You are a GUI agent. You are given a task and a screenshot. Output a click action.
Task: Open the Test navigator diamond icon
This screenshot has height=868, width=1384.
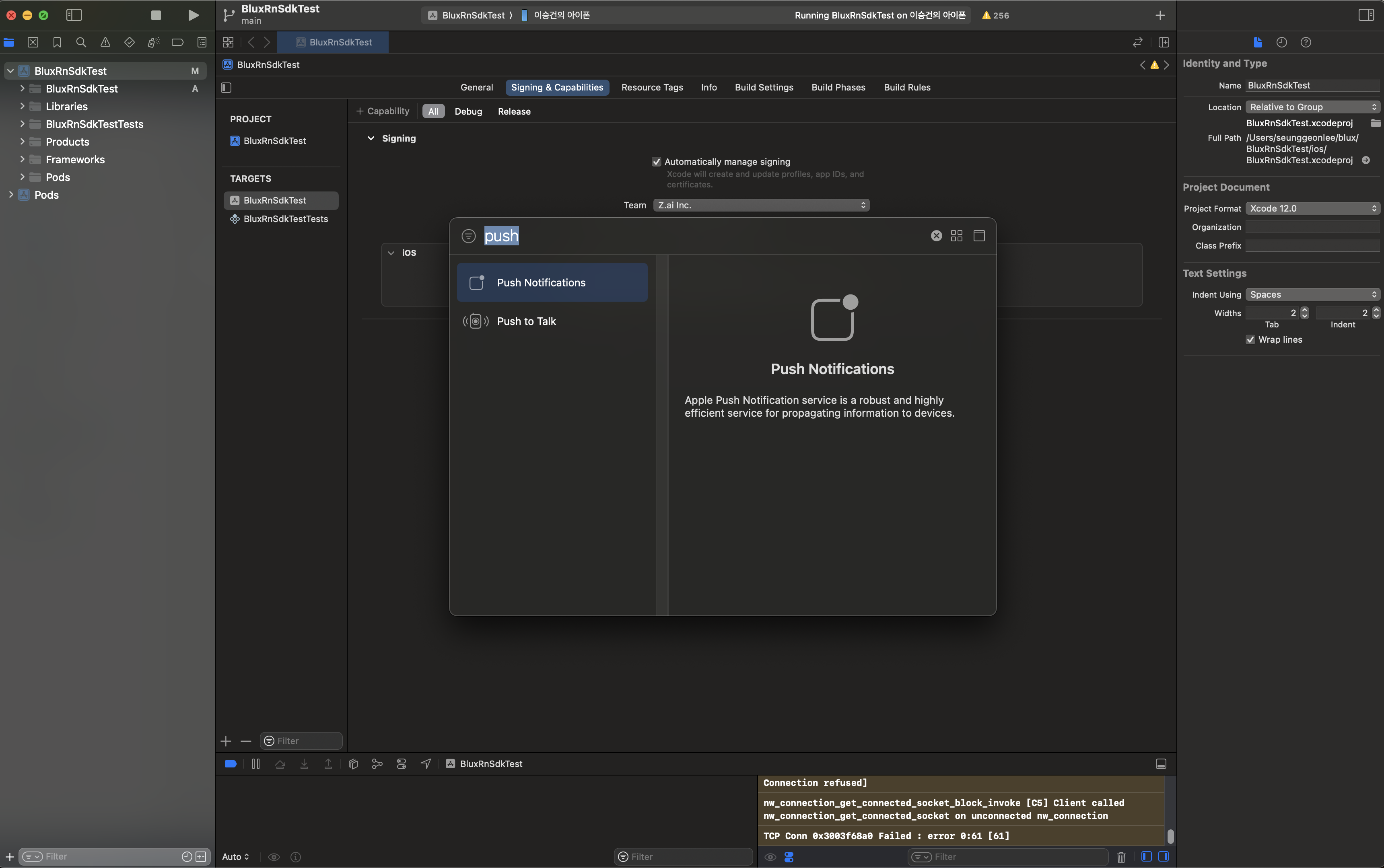pyautogui.click(x=129, y=43)
